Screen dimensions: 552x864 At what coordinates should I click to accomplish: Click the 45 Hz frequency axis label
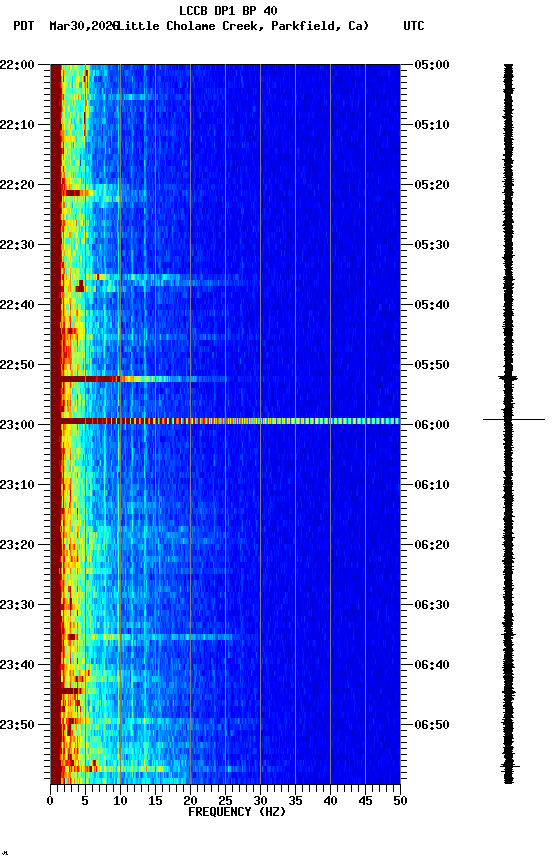pos(365,801)
